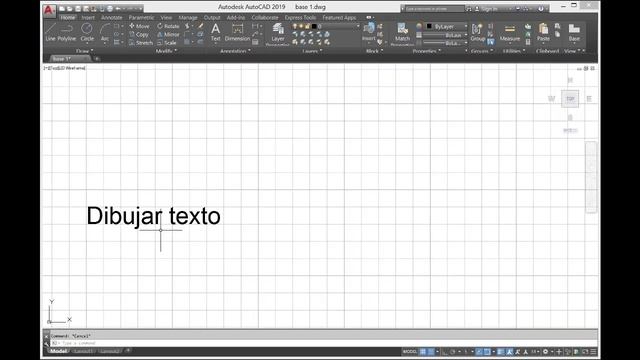Click the Undo arrow in quick access toolbar
This screenshot has width=640, height=360.
tap(118, 9)
